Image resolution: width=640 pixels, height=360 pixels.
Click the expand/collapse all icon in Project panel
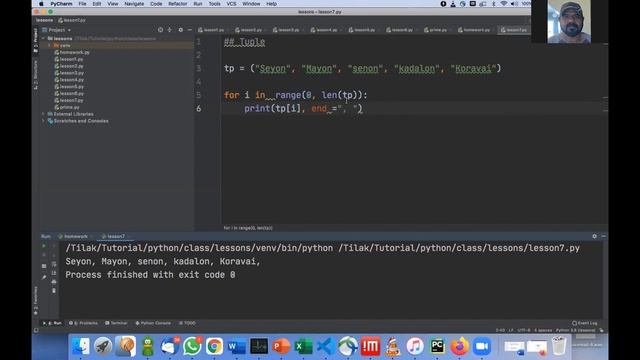click(x=170, y=30)
